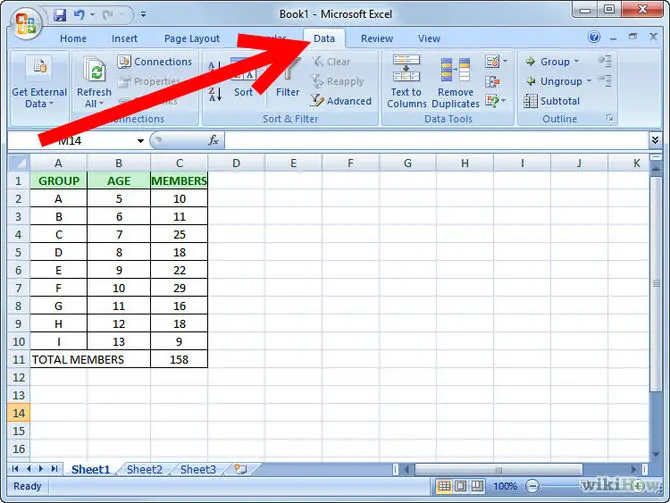The height and width of the screenshot is (503, 670).
Task: Expand the formula bar
Action: [656, 141]
